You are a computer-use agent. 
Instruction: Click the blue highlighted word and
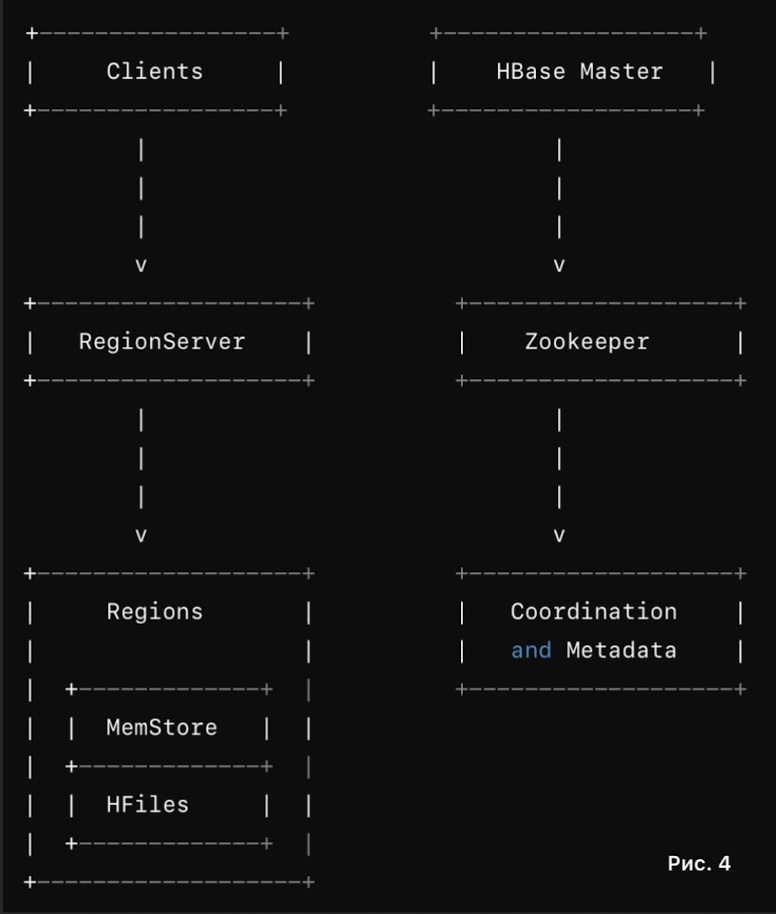(531, 650)
